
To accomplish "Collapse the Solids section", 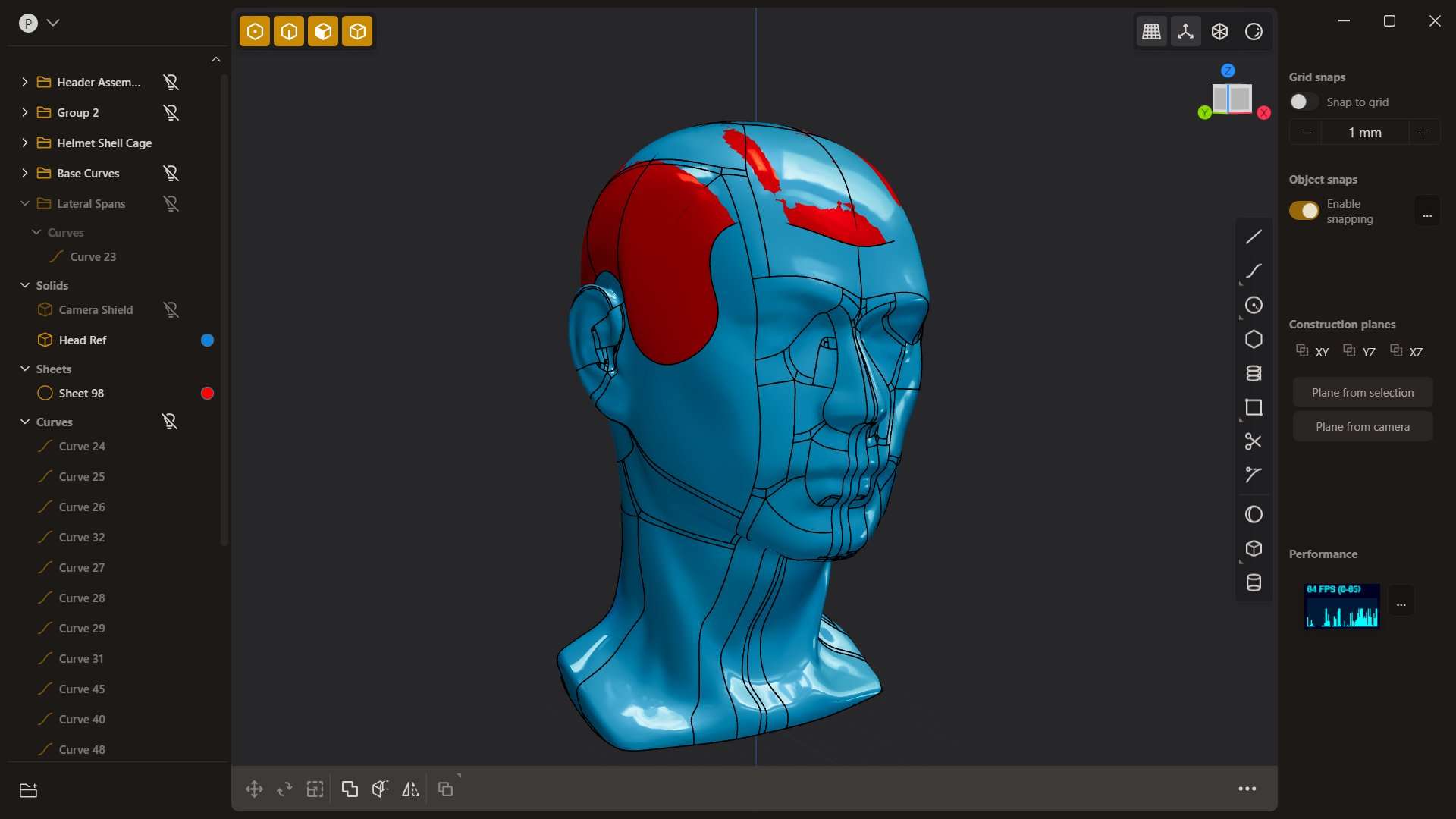I will tap(24, 285).
